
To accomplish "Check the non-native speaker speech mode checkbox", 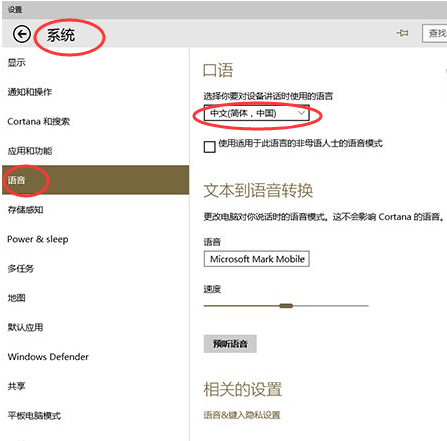I will 209,147.
